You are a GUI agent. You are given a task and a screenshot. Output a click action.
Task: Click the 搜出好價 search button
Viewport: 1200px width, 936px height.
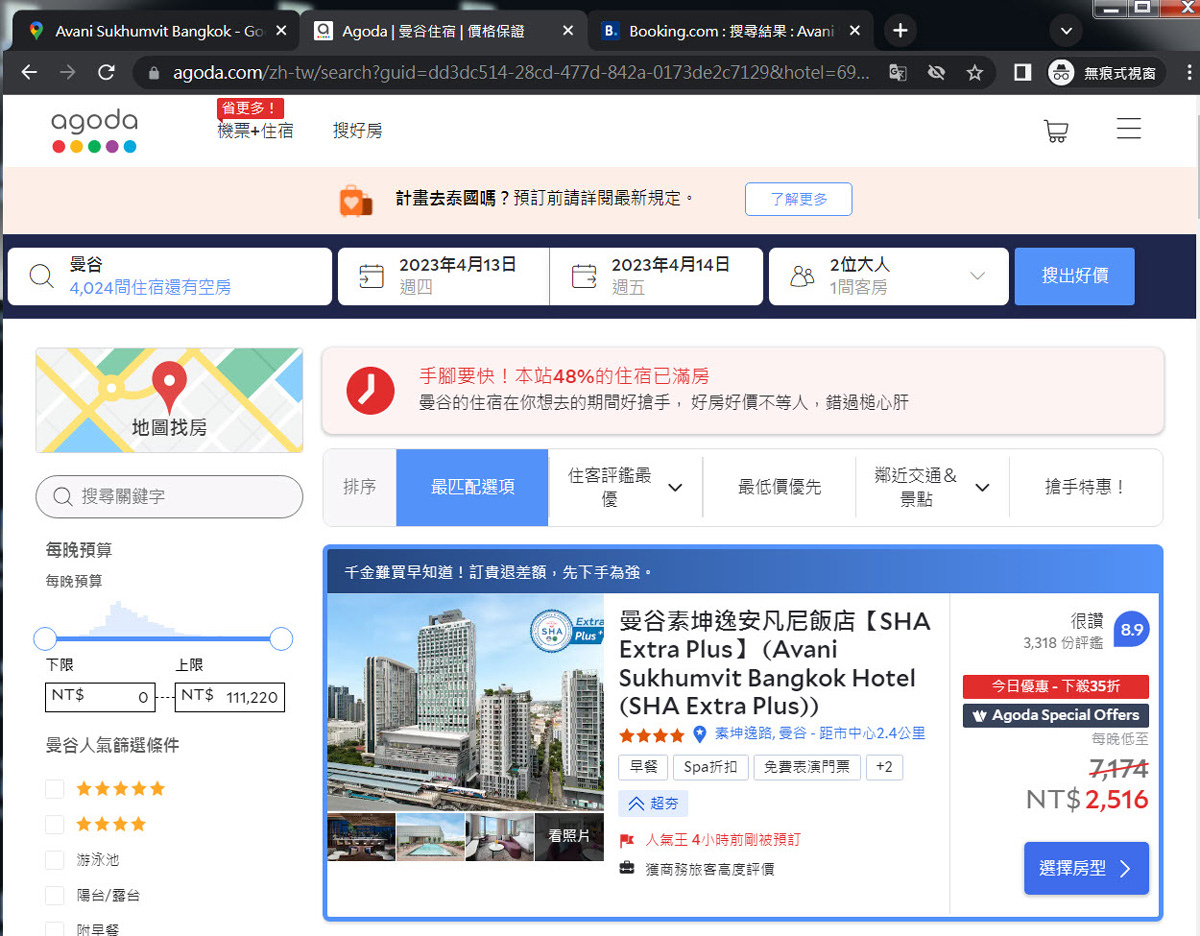tap(1074, 276)
